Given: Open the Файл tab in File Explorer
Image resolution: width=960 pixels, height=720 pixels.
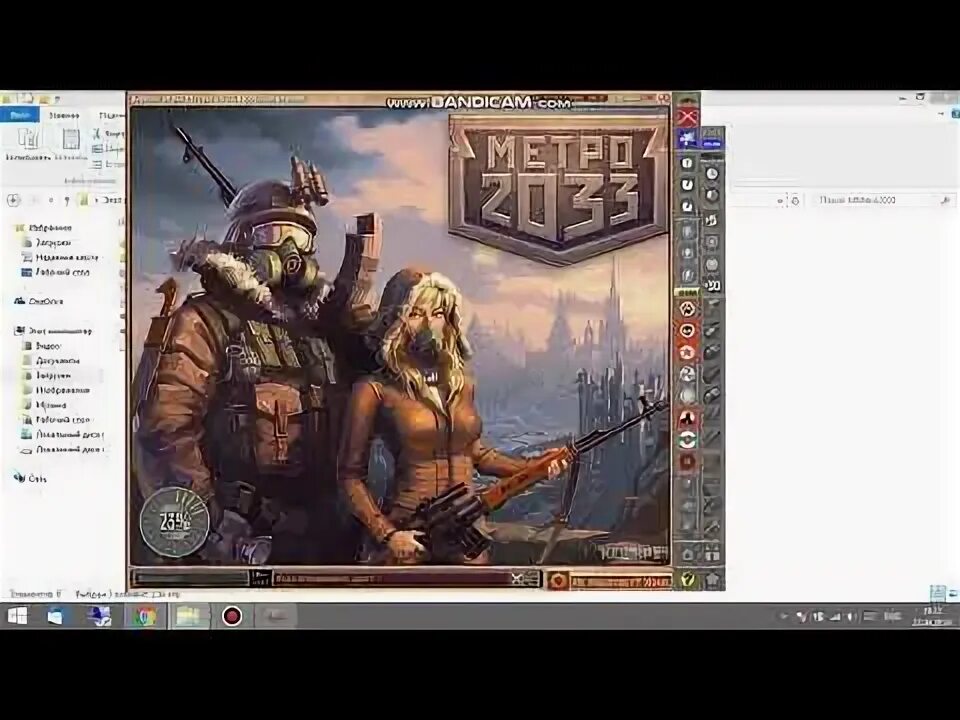Looking at the screenshot, I should (x=20, y=114).
